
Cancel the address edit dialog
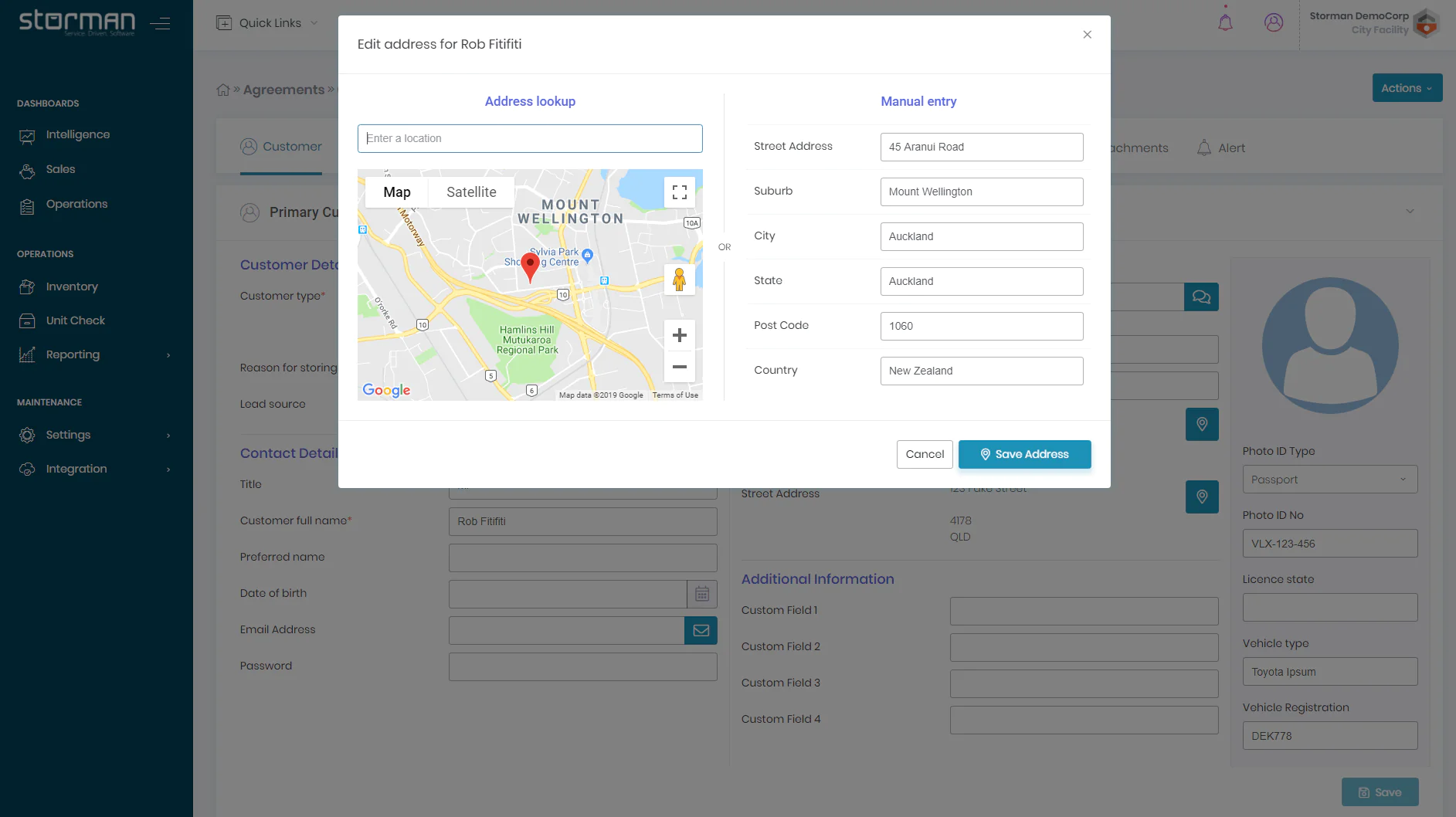(x=925, y=454)
